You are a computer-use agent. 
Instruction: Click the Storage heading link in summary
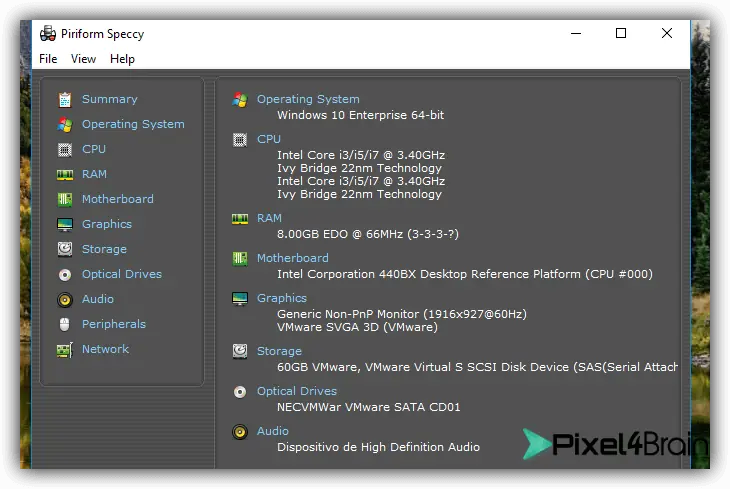click(x=279, y=351)
